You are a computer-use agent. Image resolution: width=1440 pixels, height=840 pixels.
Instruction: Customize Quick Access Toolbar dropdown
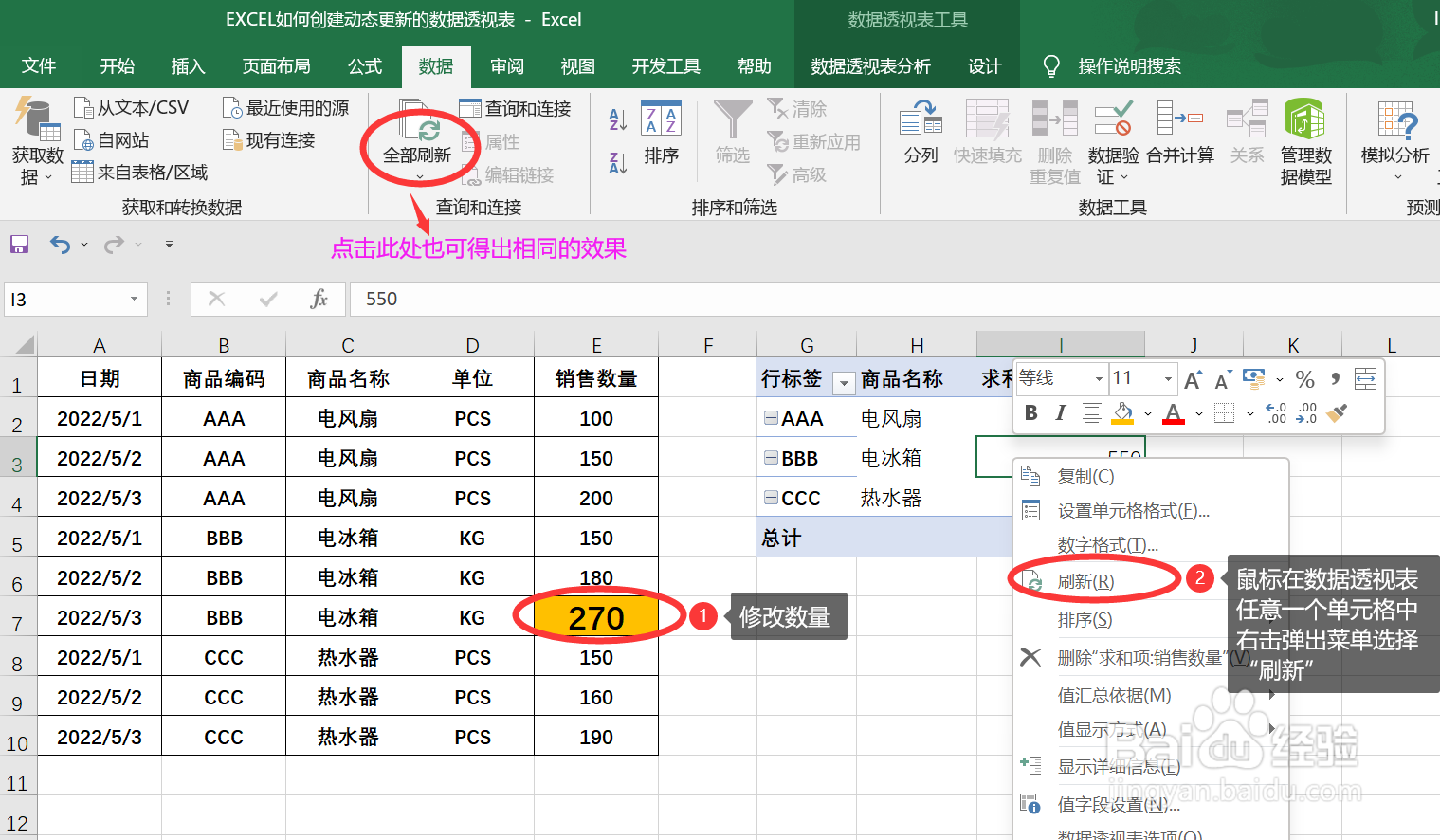coord(169,245)
